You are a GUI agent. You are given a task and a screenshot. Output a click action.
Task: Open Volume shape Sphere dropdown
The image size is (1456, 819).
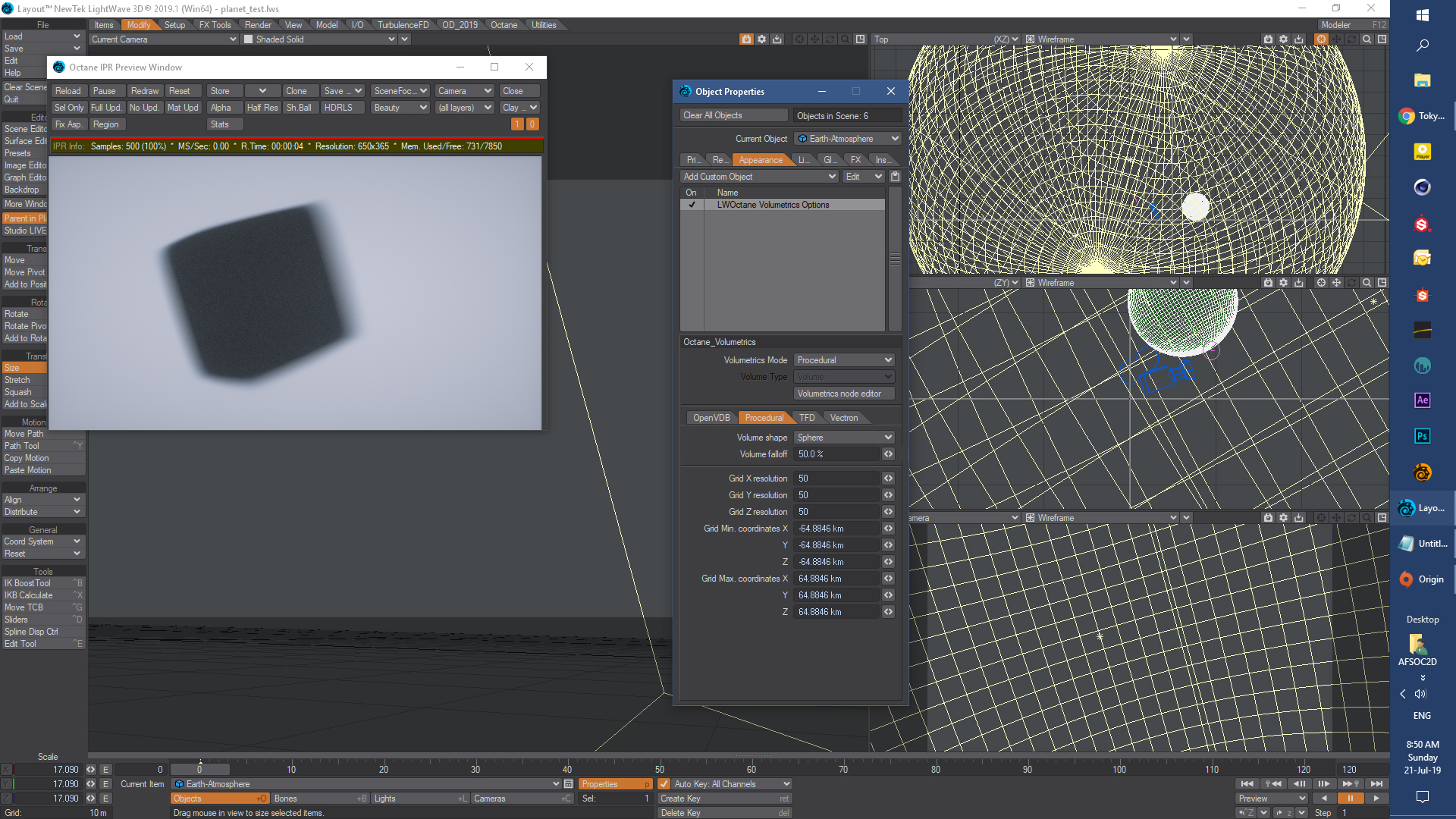pos(844,438)
